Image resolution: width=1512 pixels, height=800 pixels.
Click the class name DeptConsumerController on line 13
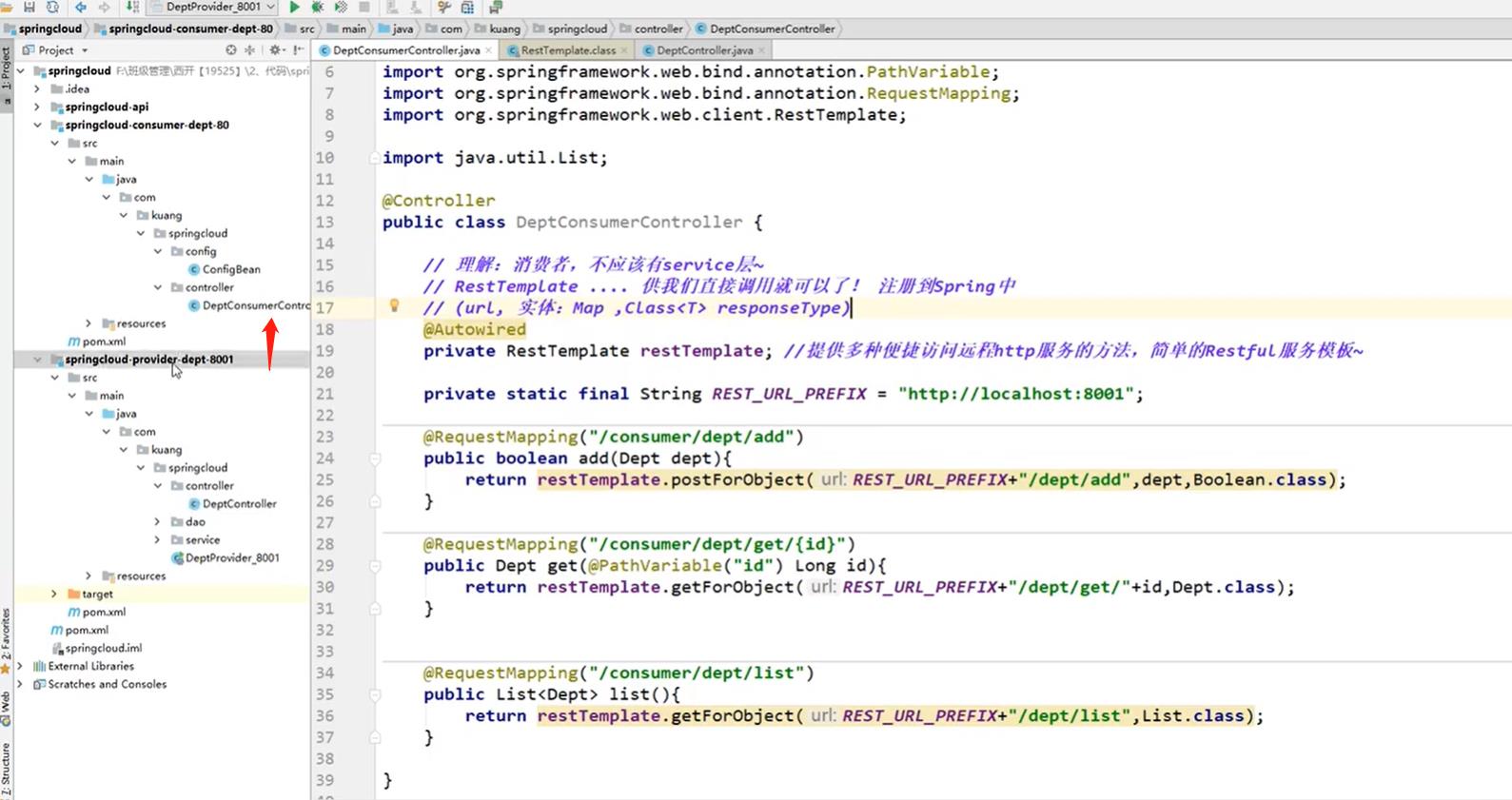(629, 222)
